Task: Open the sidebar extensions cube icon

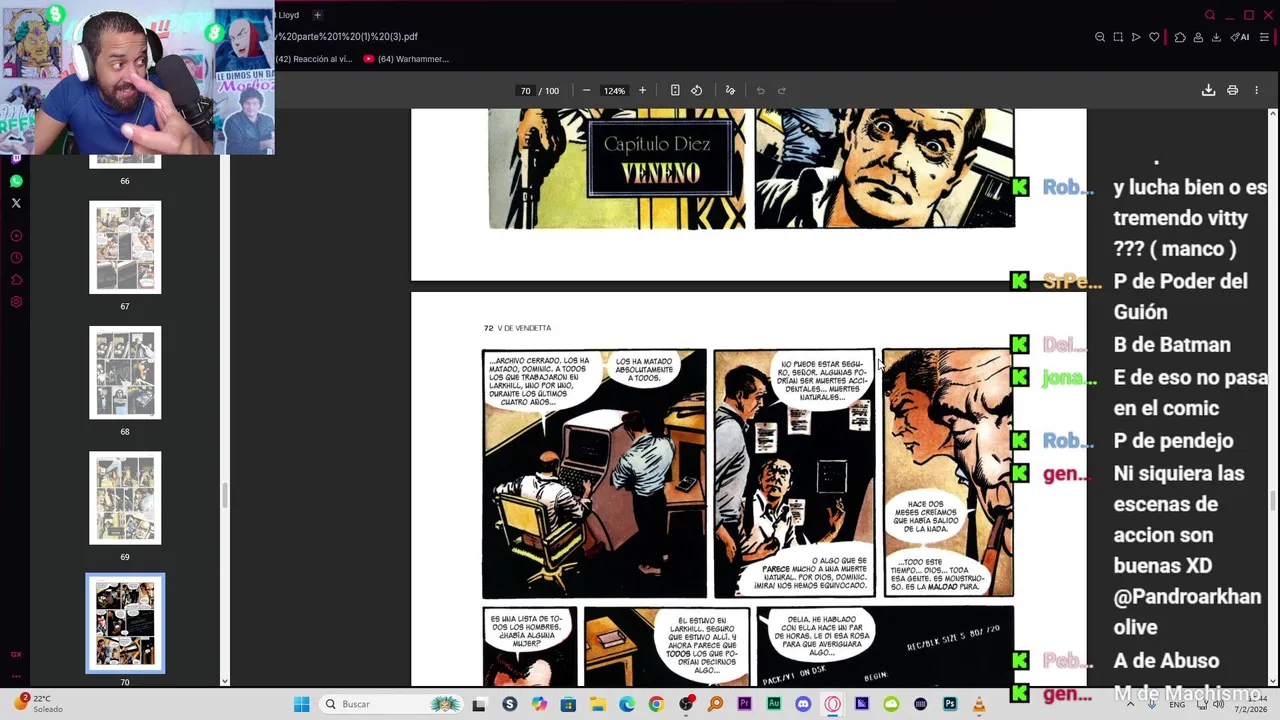Action: [16, 280]
